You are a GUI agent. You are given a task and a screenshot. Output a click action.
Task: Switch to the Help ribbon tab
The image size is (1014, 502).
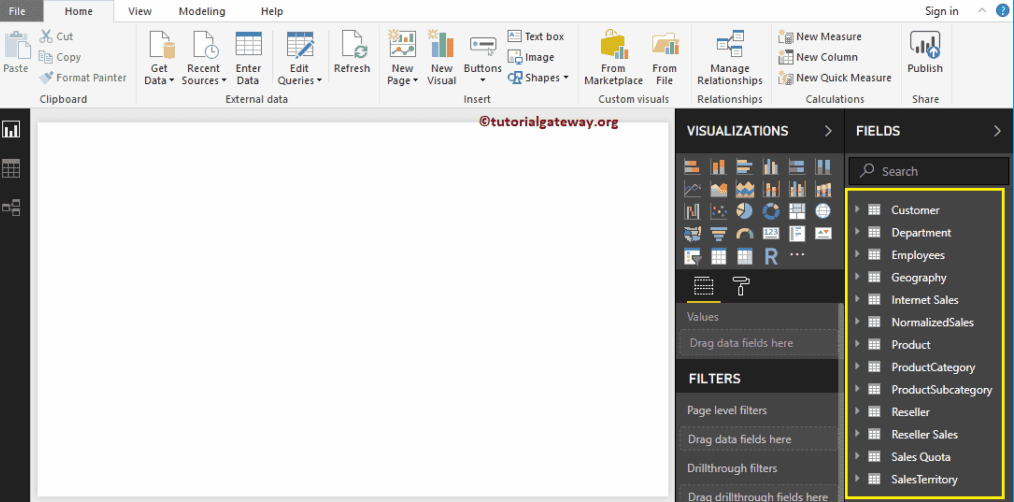pyautogui.click(x=272, y=11)
